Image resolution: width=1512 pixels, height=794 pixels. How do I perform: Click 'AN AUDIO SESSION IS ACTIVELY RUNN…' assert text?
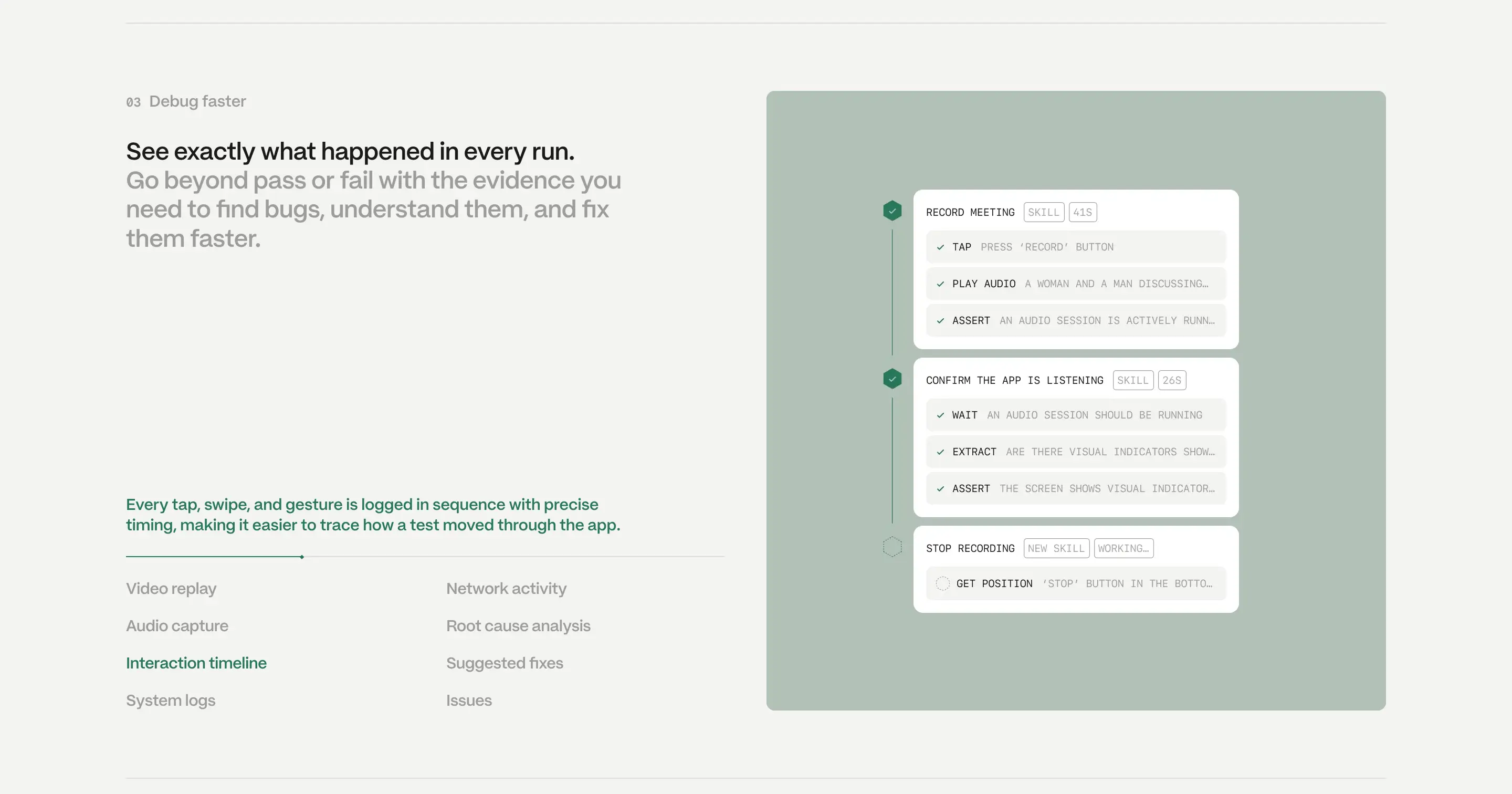(1107, 321)
